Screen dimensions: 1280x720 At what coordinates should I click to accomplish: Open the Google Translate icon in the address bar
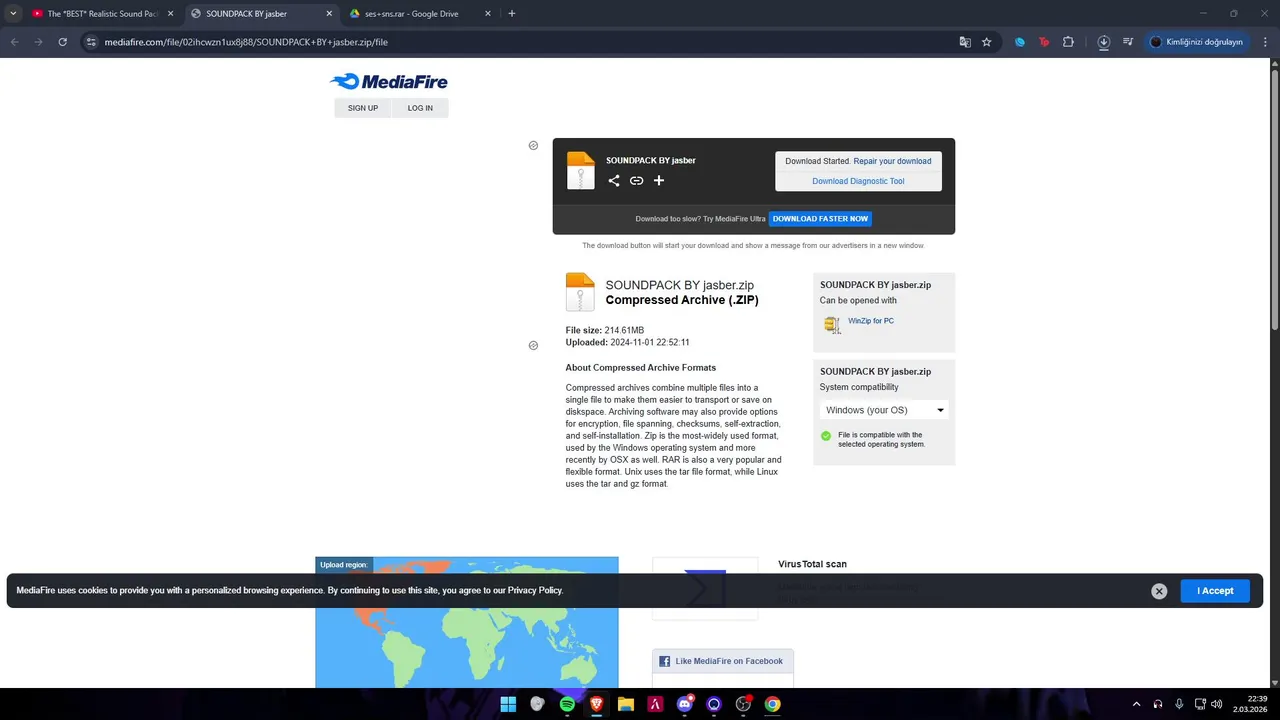[x=965, y=42]
